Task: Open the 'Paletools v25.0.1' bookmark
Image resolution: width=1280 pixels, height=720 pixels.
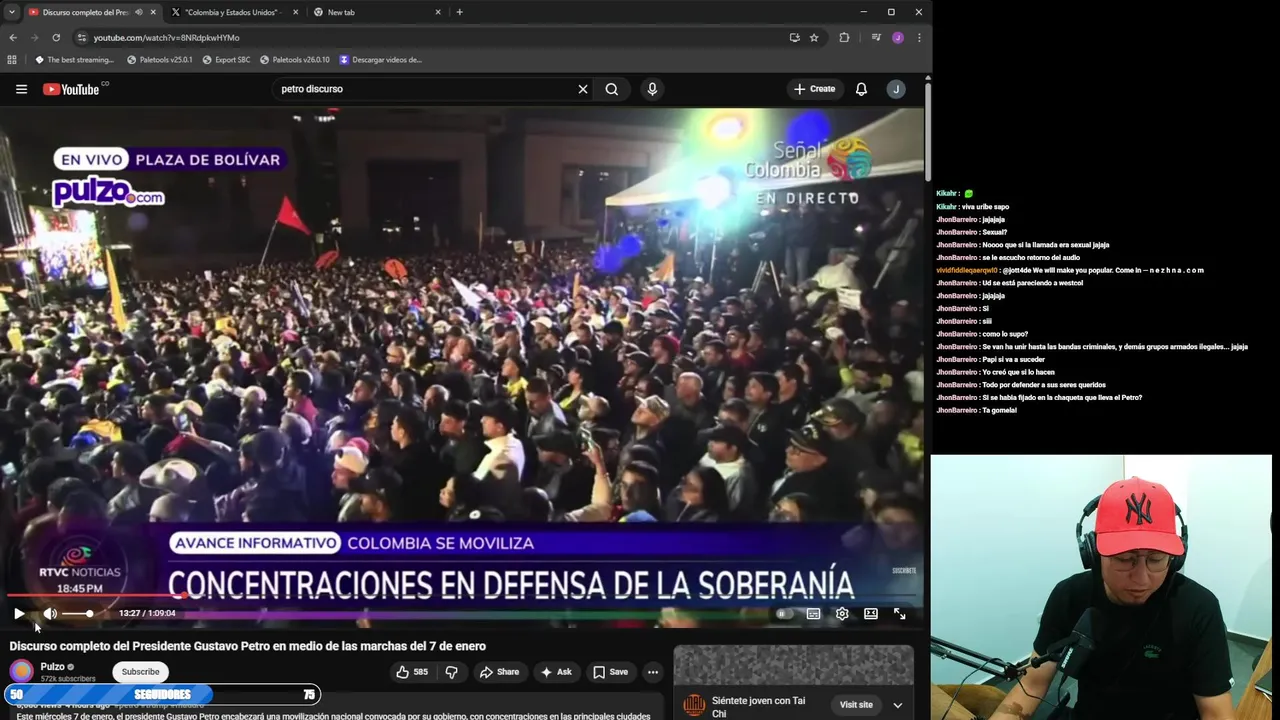Action: click(159, 59)
